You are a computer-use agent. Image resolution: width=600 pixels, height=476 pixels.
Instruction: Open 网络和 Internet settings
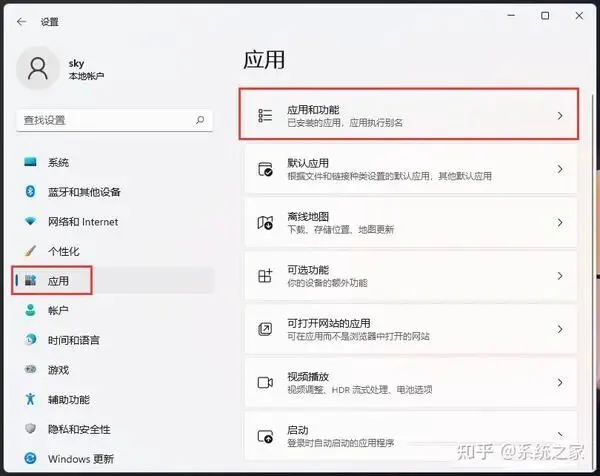[x=113, y=222]
